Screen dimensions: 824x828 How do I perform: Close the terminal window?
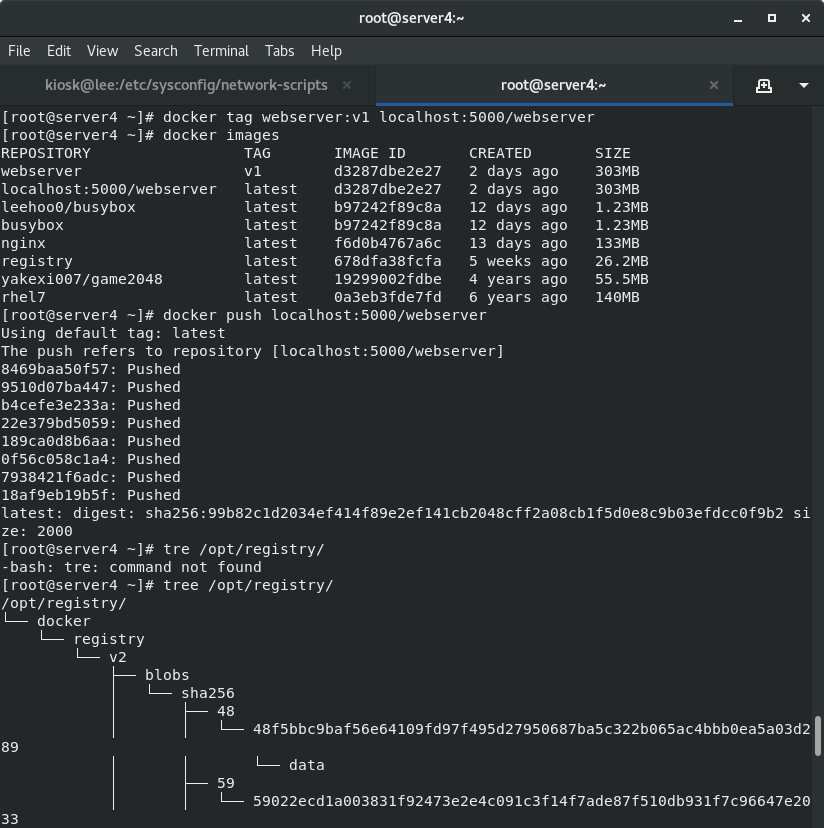[x=806, y=18]
